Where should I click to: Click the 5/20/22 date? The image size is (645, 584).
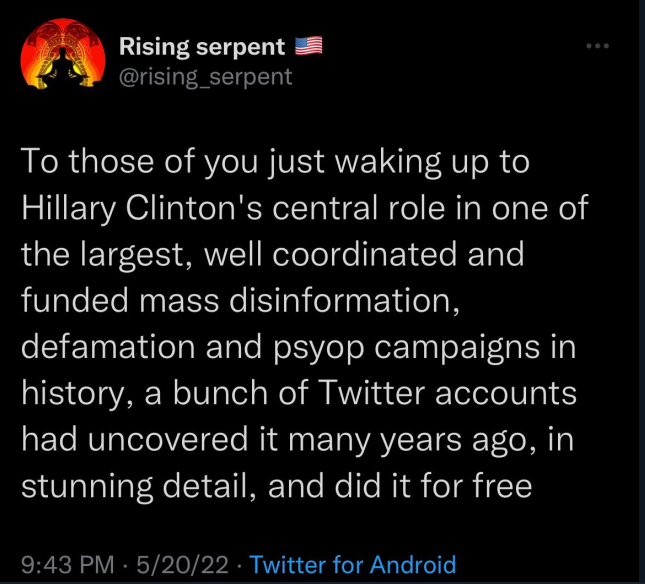182,564
